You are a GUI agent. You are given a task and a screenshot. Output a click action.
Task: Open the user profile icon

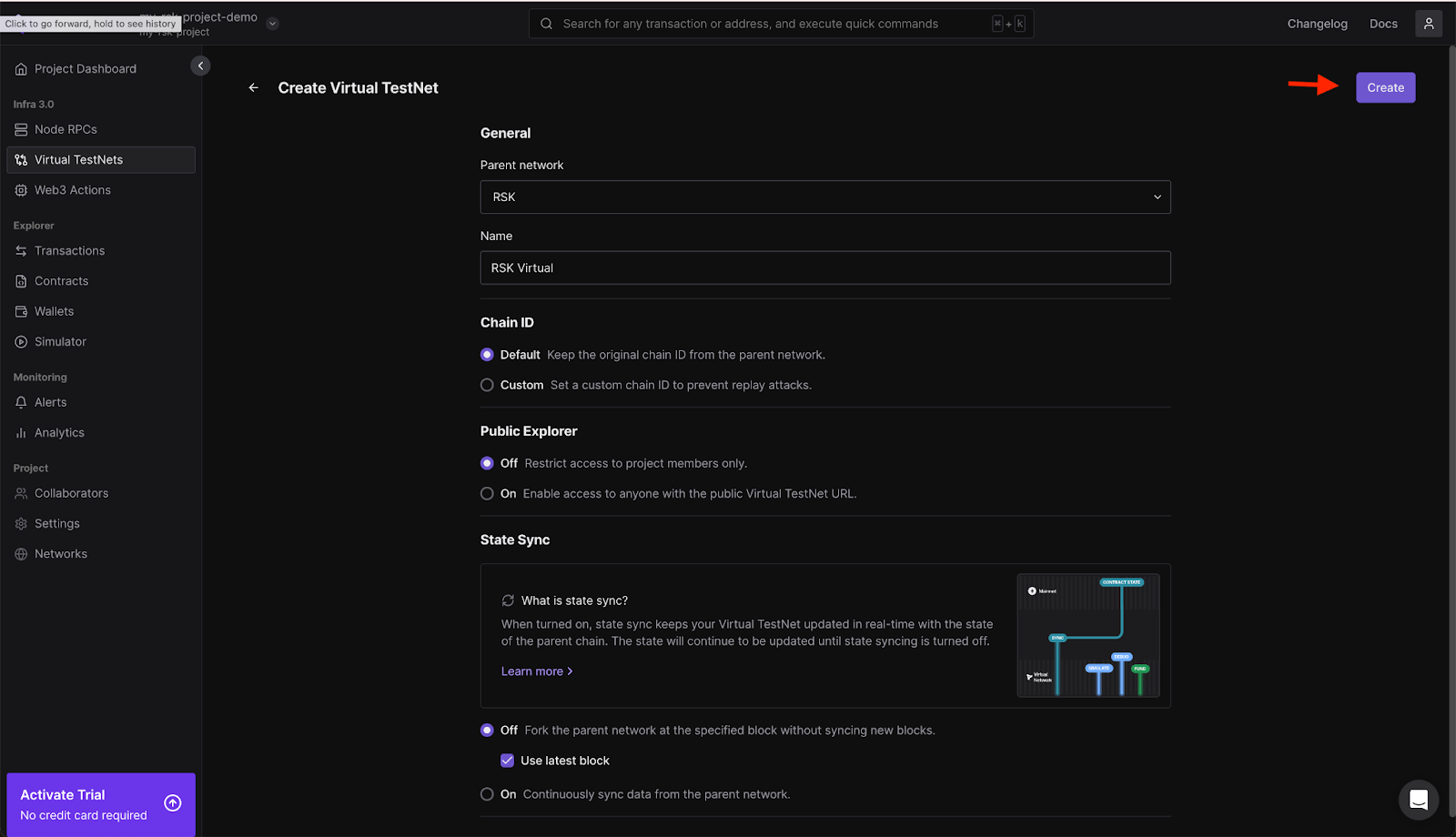tap(1428, 24)
